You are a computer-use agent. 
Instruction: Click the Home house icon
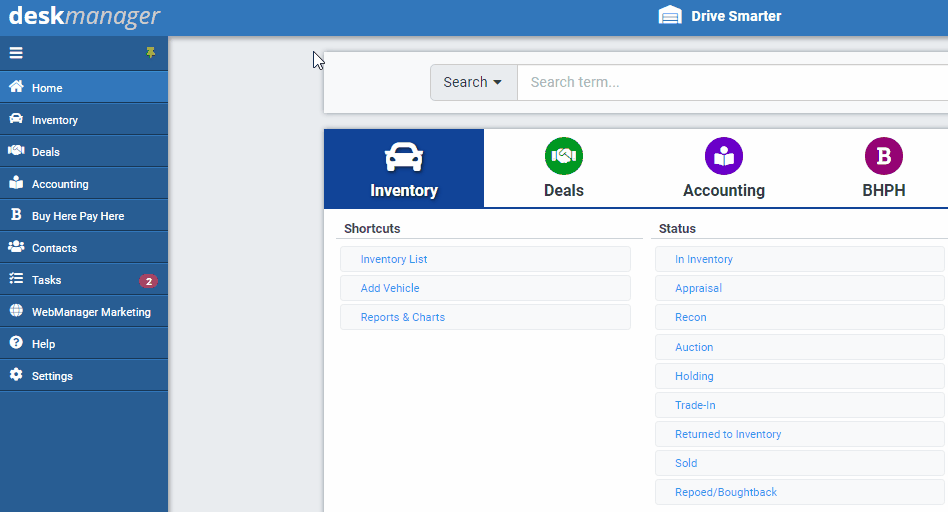16,87
